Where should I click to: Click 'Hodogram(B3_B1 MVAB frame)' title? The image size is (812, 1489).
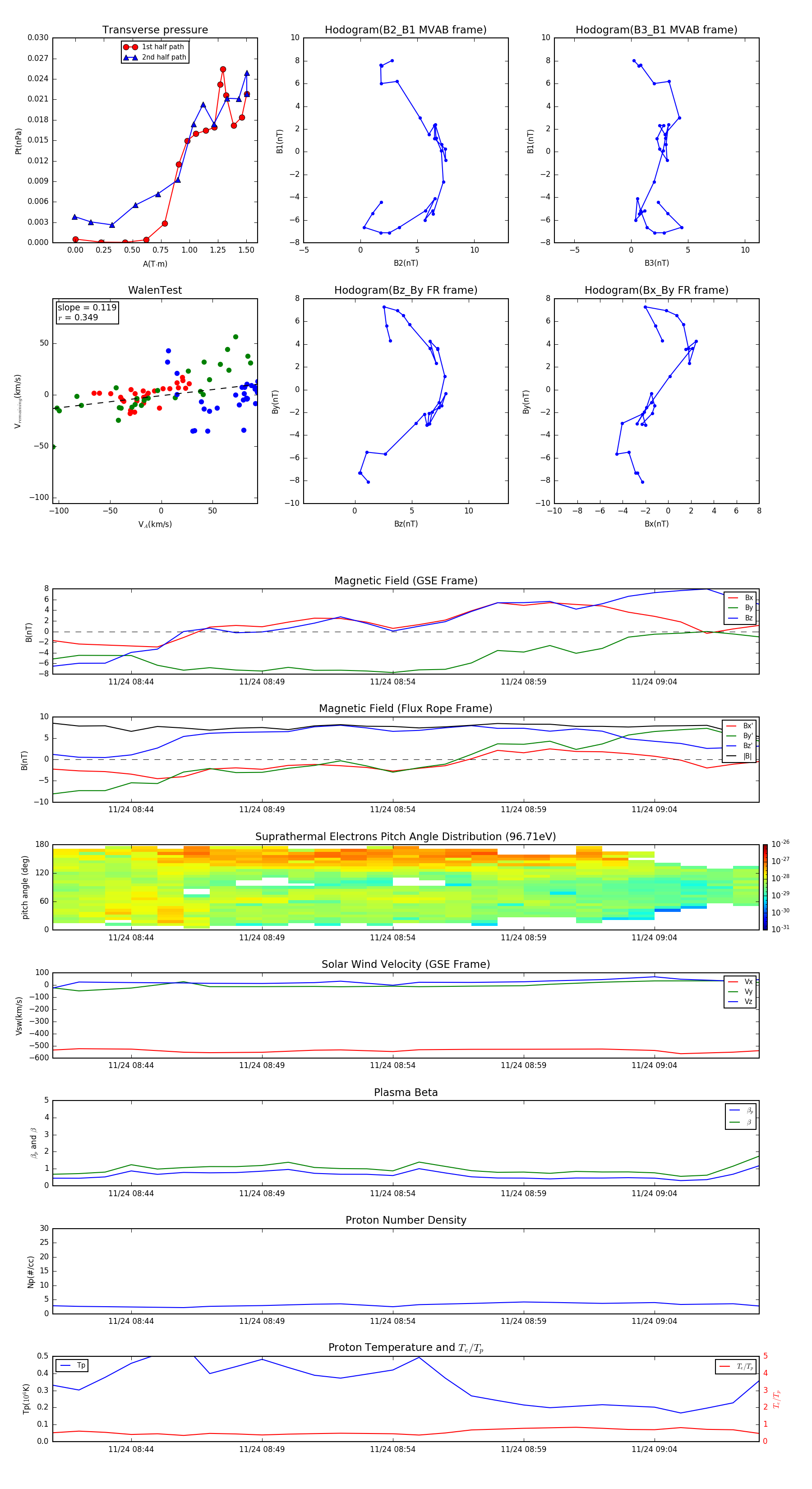coord(656,29)
